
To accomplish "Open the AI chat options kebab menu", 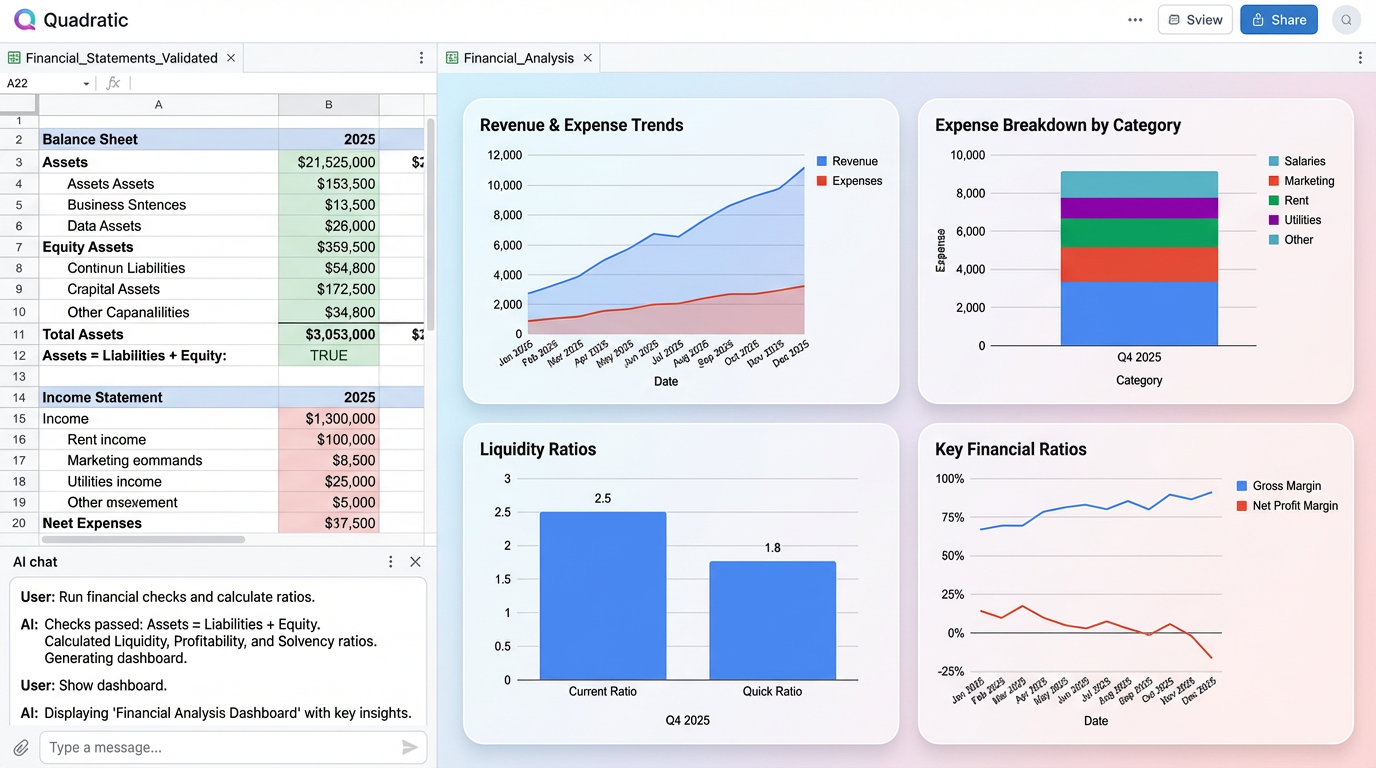I will point(390,562).
